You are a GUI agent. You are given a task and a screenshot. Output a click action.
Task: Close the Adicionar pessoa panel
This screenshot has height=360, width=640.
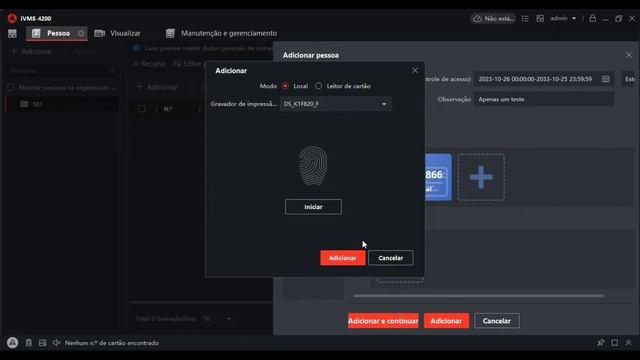629,55
